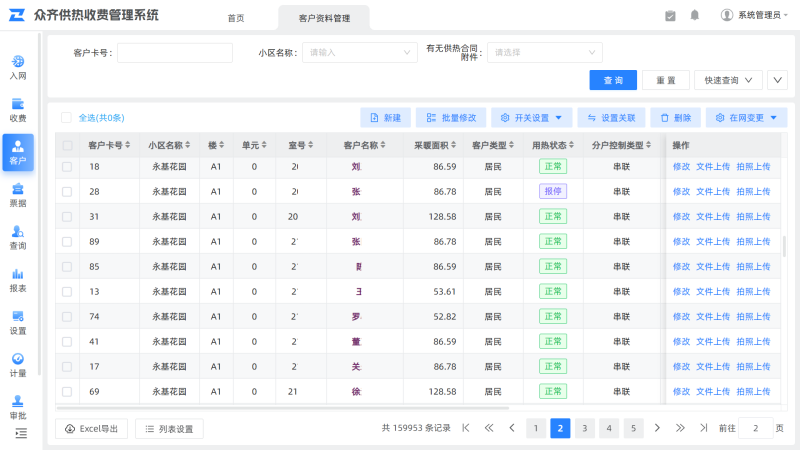
Task: Click the horizontal table scrollbar
Action: 282,408
